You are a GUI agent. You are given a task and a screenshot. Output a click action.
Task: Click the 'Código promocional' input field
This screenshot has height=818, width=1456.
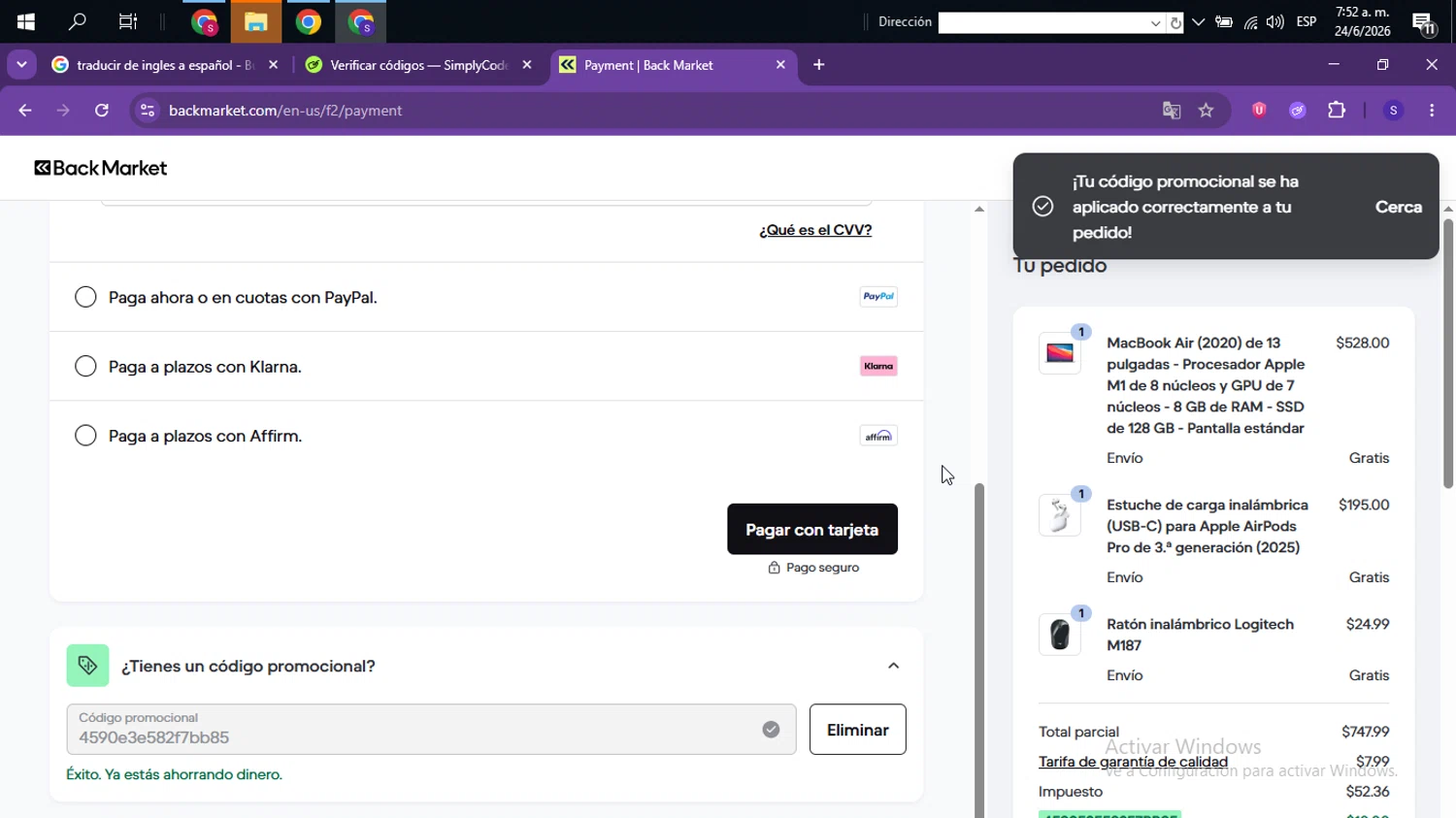click(x=431, y=730)
